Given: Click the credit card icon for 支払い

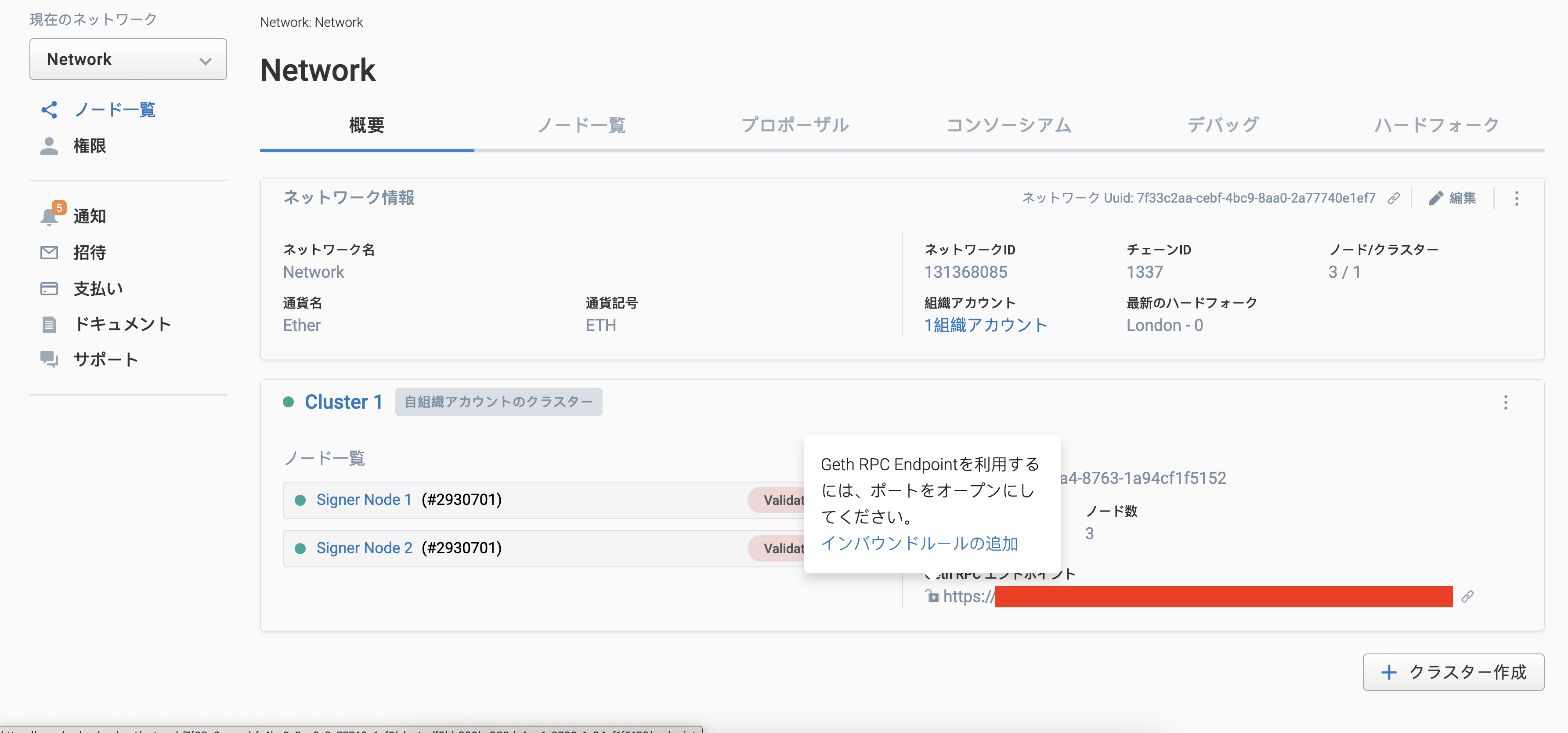Looking at the screenshot, I should click(x=49, y=289).
